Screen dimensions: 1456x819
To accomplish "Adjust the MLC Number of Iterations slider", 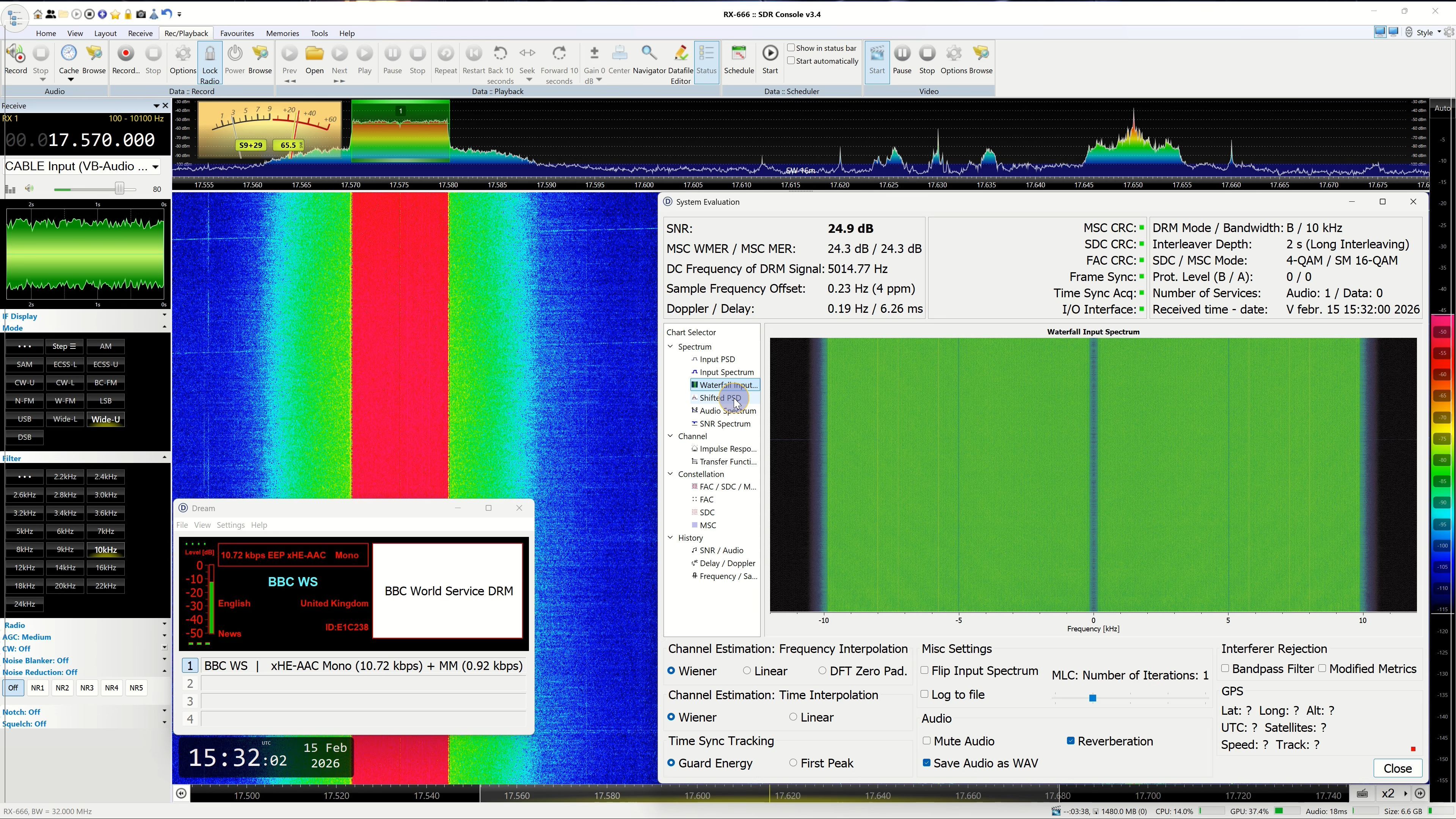I will (x=1092, y=698).
